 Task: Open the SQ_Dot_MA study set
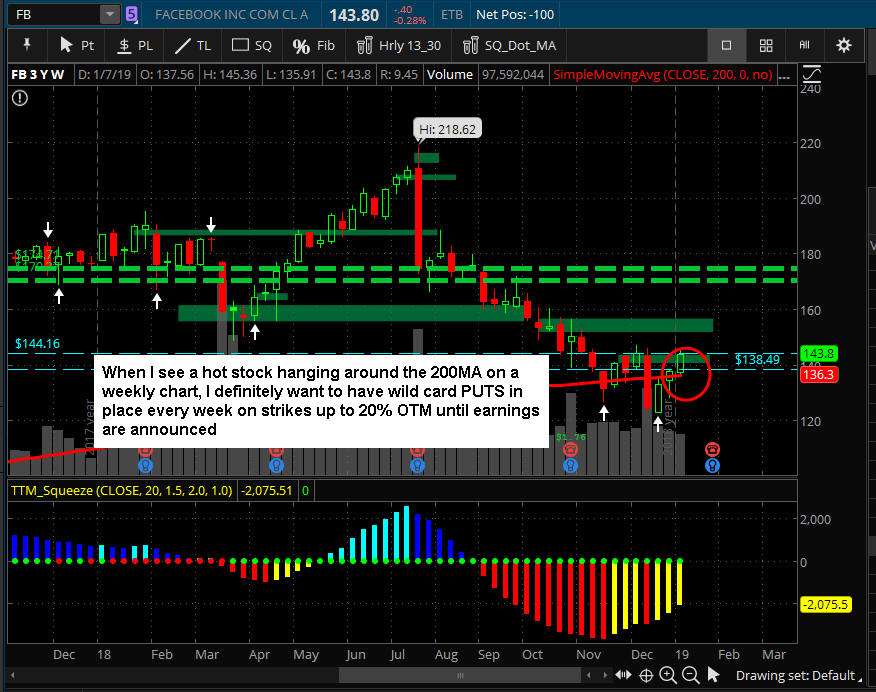pyautogui.click(x=509, y=45)
